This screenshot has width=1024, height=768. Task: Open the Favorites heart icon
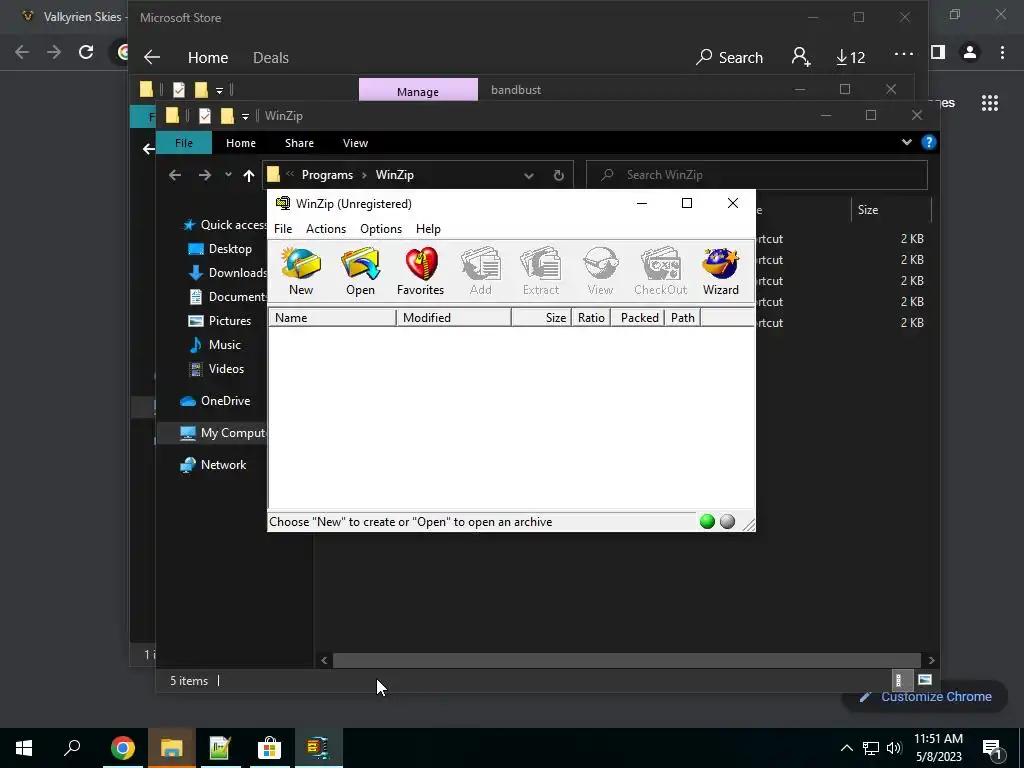(421, 272)
